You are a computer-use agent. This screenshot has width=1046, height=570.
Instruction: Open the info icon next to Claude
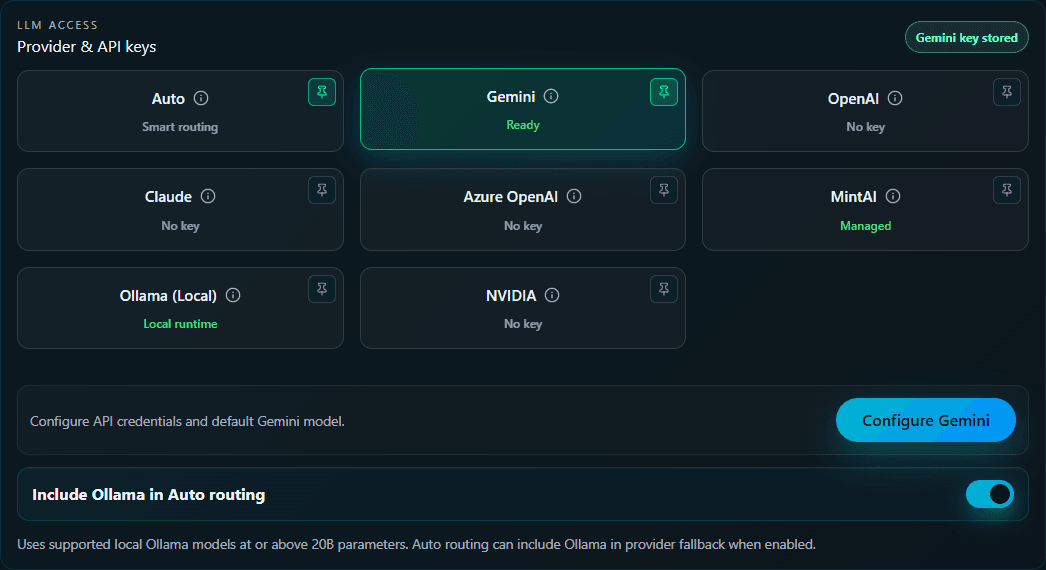click(x=208, y=196)
